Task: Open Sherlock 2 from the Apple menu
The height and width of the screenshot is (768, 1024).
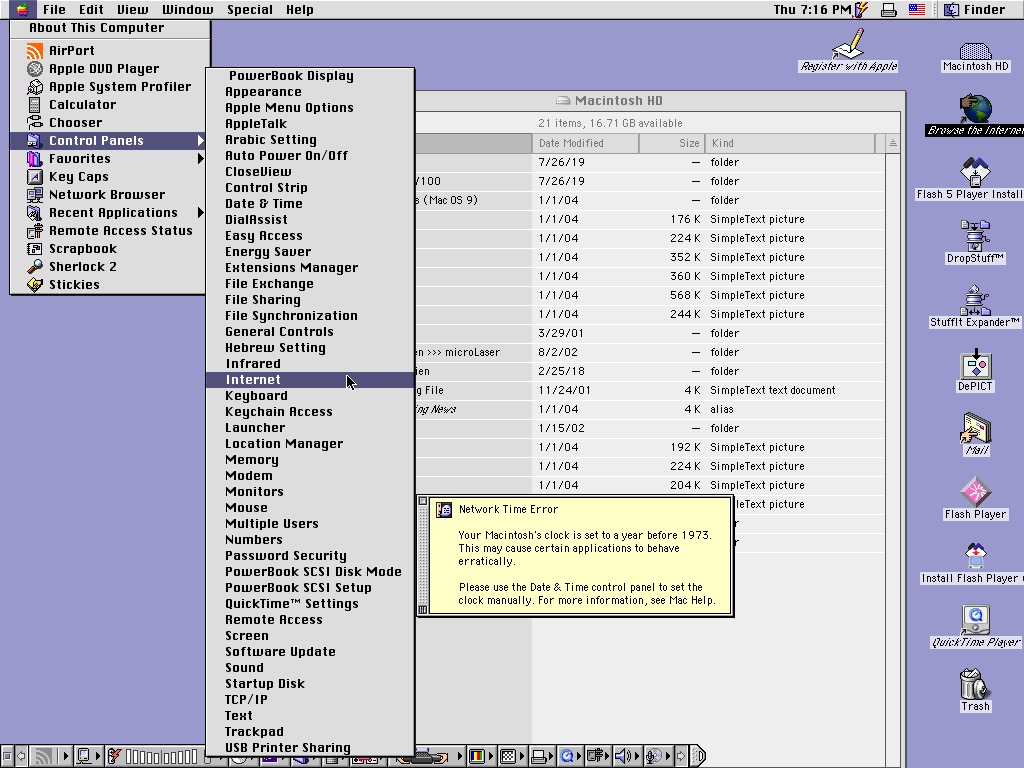Action: (x=108, y=267)
